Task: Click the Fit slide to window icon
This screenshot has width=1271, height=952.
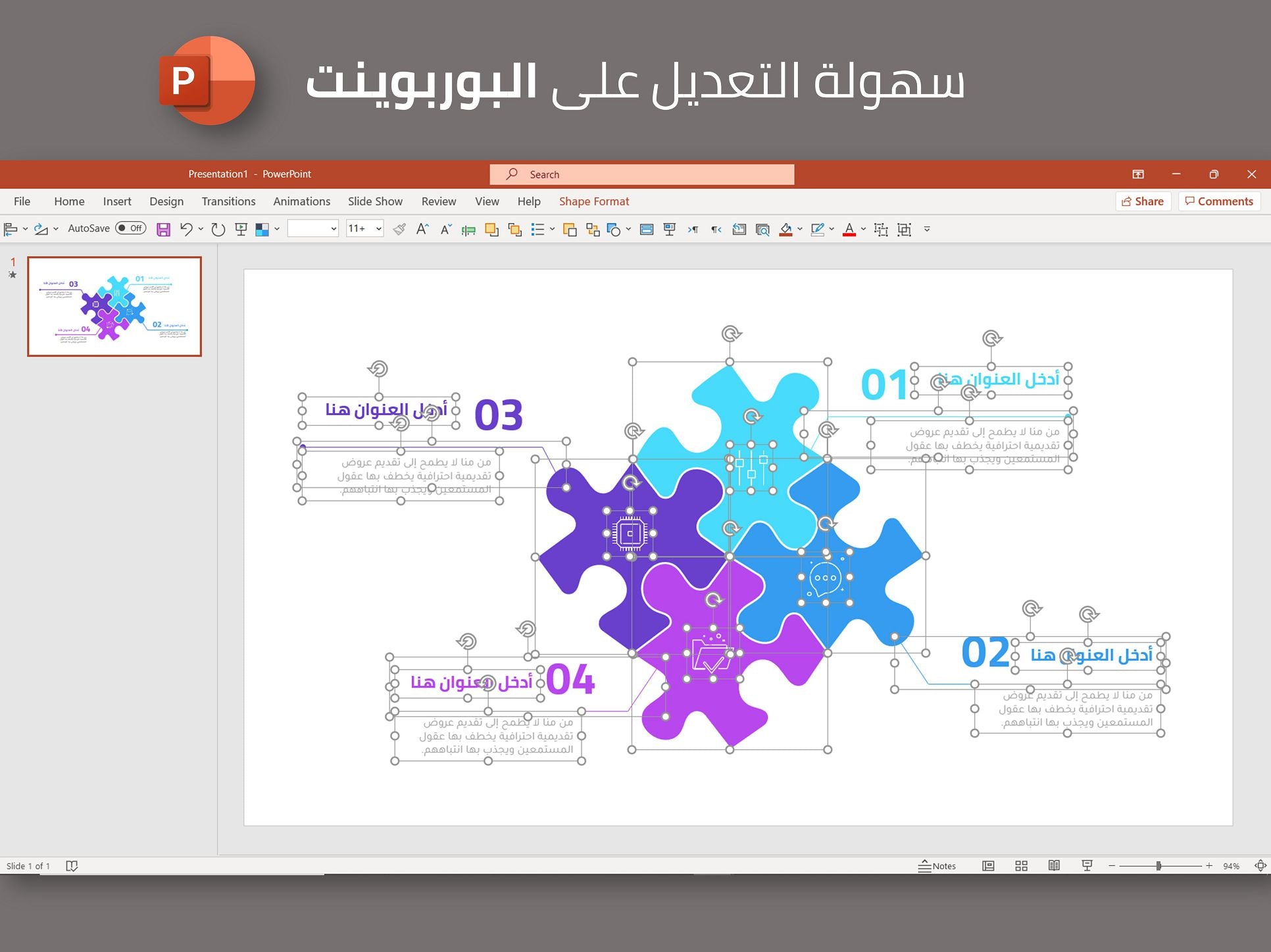Action: pos(1258,866)
